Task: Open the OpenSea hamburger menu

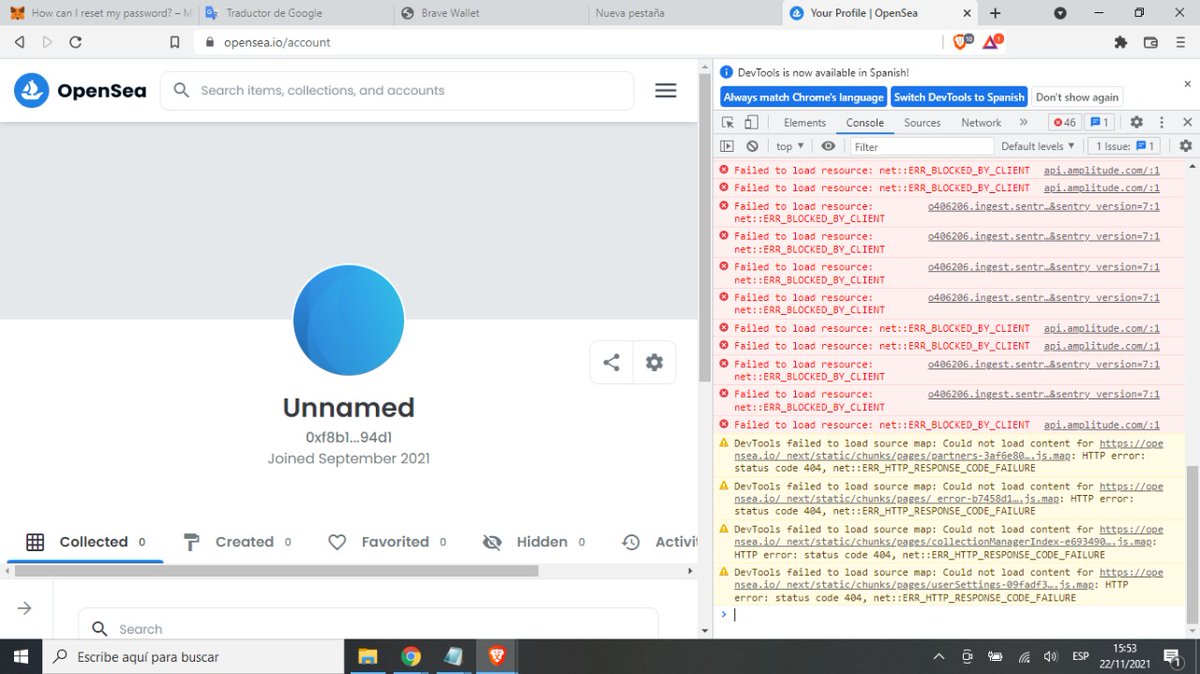Action: coord(666,90)
